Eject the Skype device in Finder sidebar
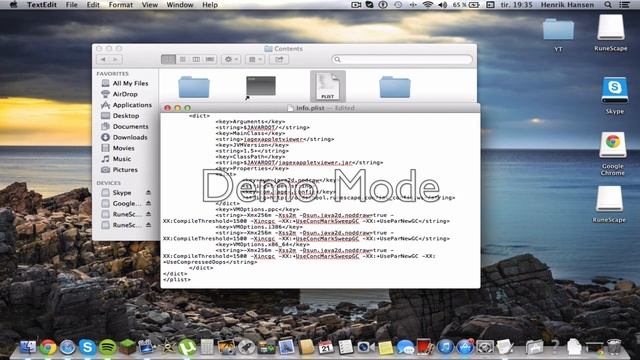 (x=149, y=192)
